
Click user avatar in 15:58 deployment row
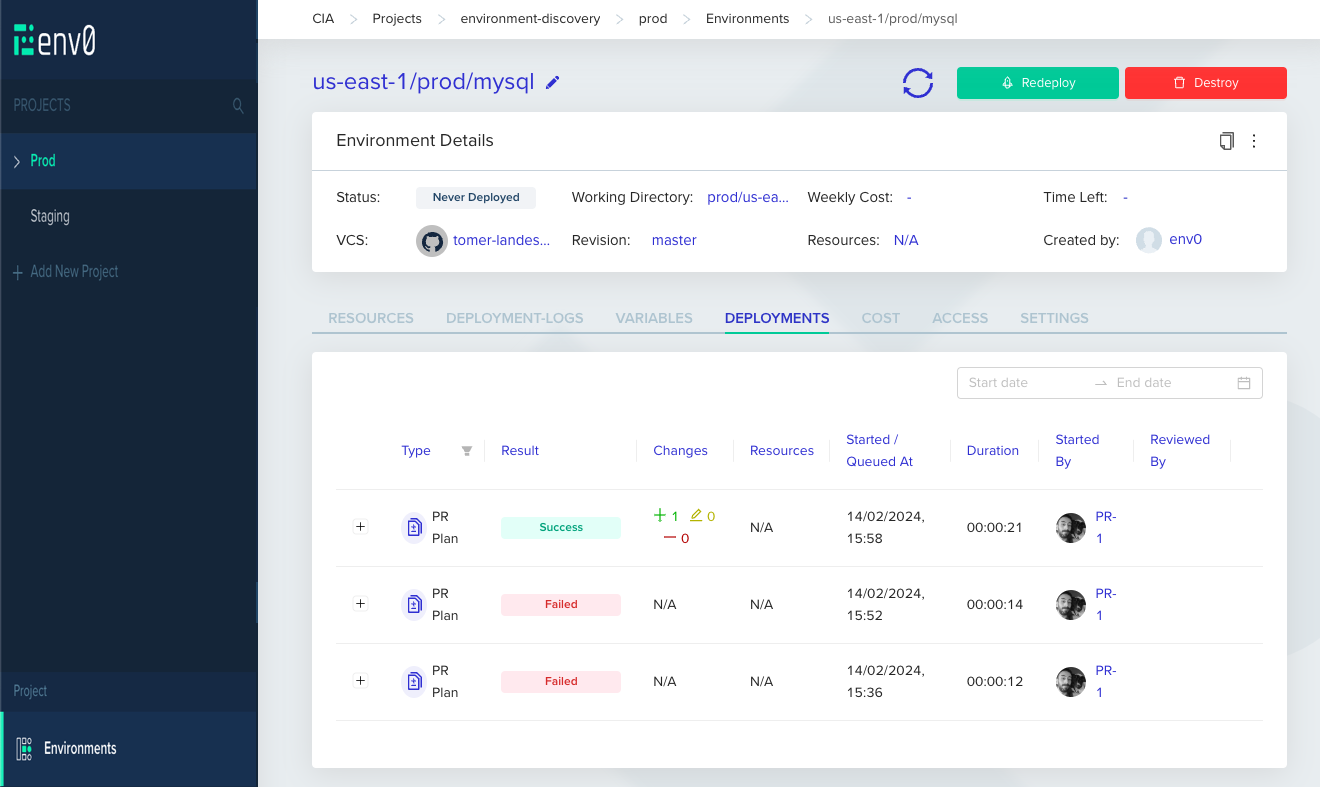pyautogui.click(x=1071, y=528)
